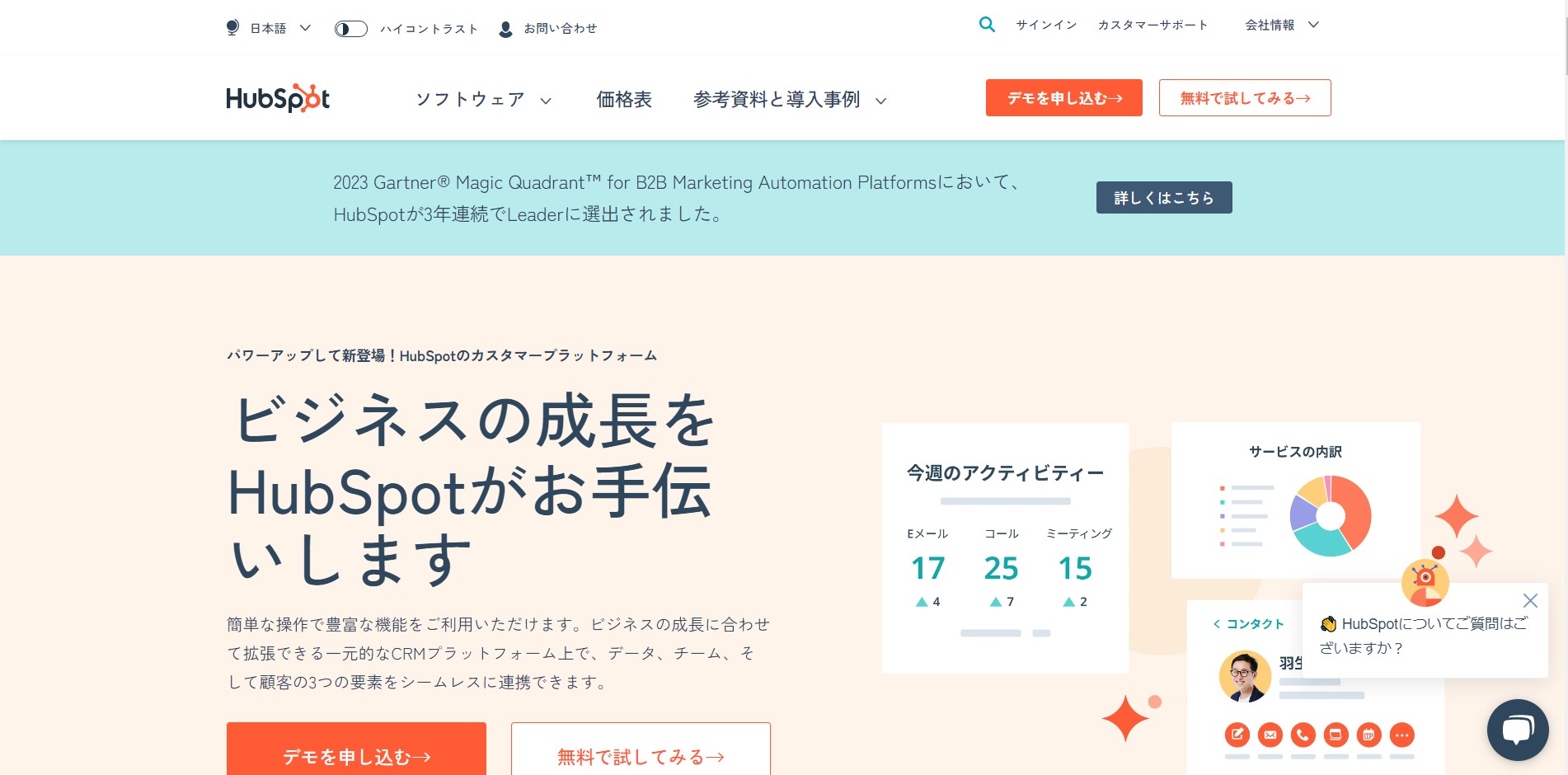
Task: Open the search magnifier icon
Action: 987,25
